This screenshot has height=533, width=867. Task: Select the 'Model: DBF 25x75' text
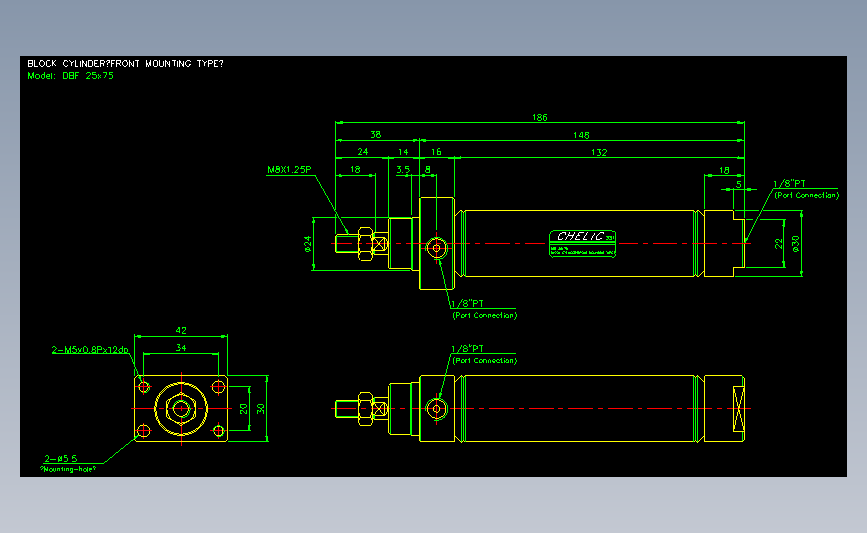pos(70,76)
